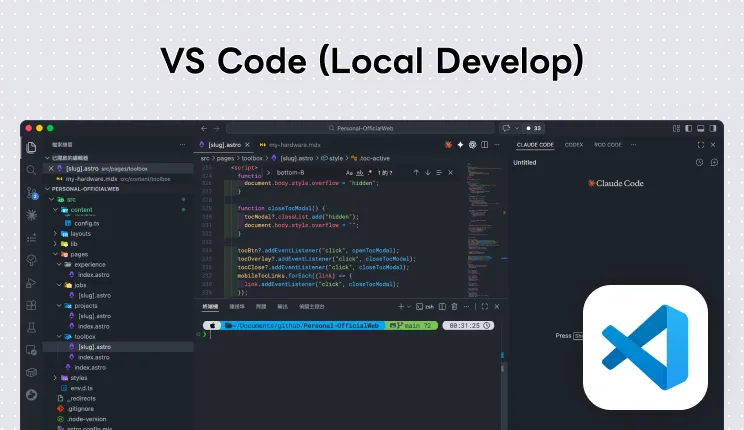Split the terminal
This screenshot has height=430, width=744.
442,307
